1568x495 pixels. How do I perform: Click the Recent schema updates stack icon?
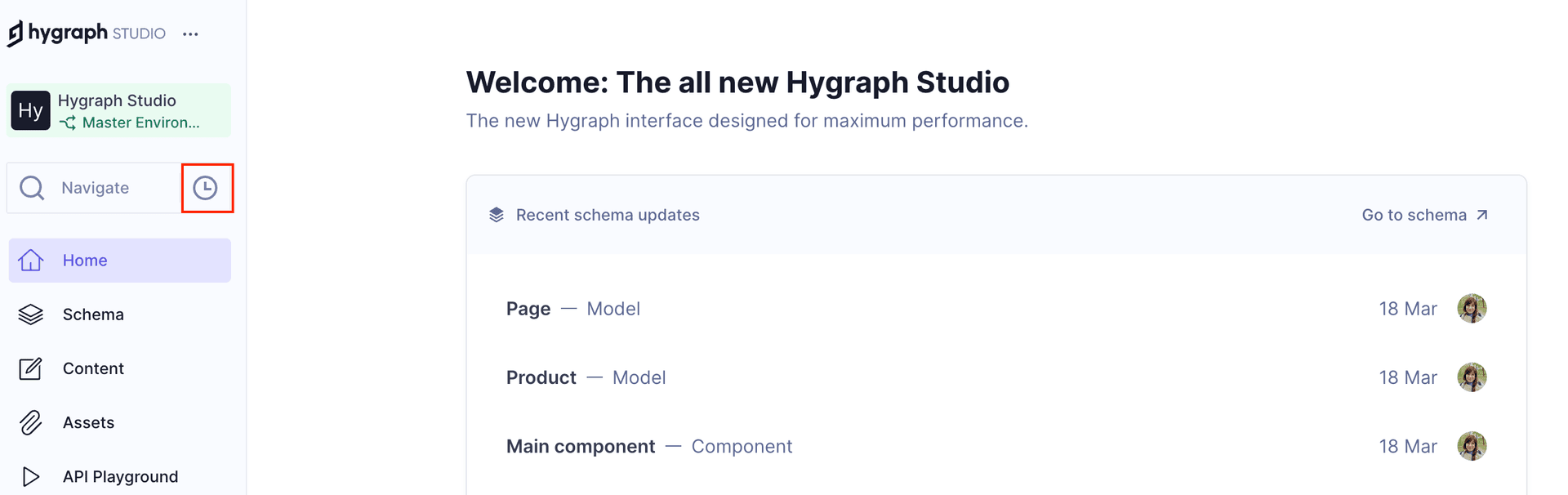[496, 215]
